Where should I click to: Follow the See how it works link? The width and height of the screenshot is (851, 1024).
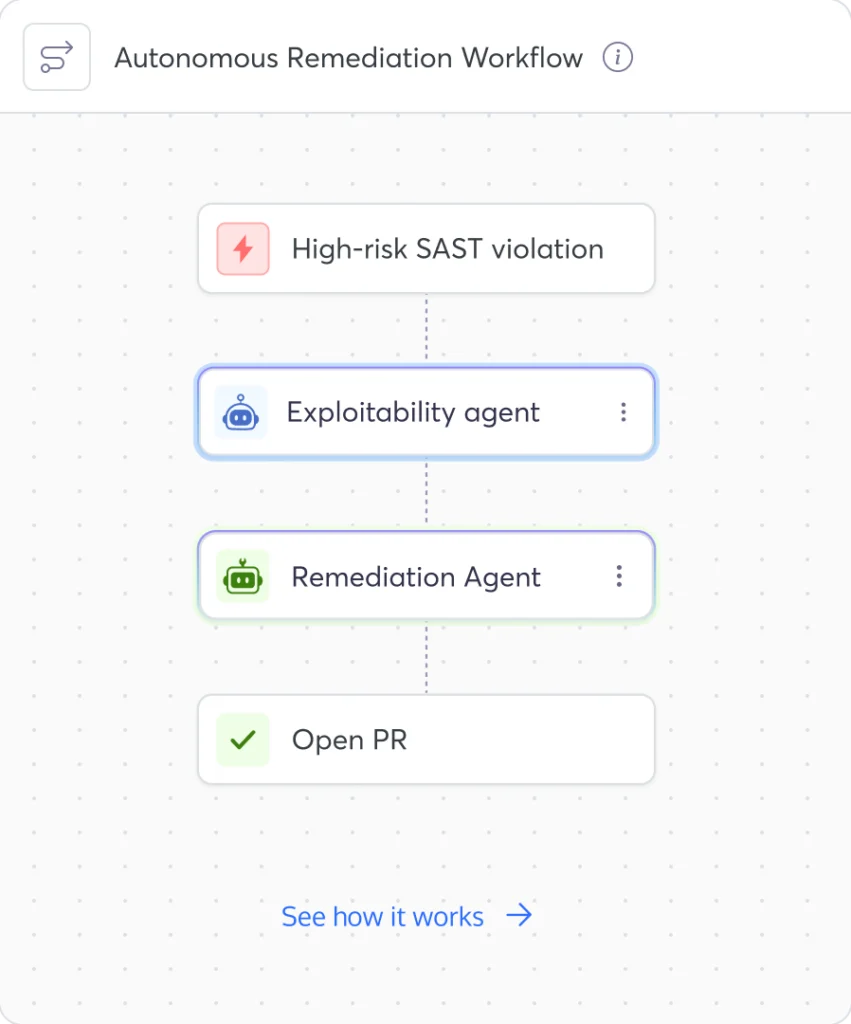pos(383,916)
